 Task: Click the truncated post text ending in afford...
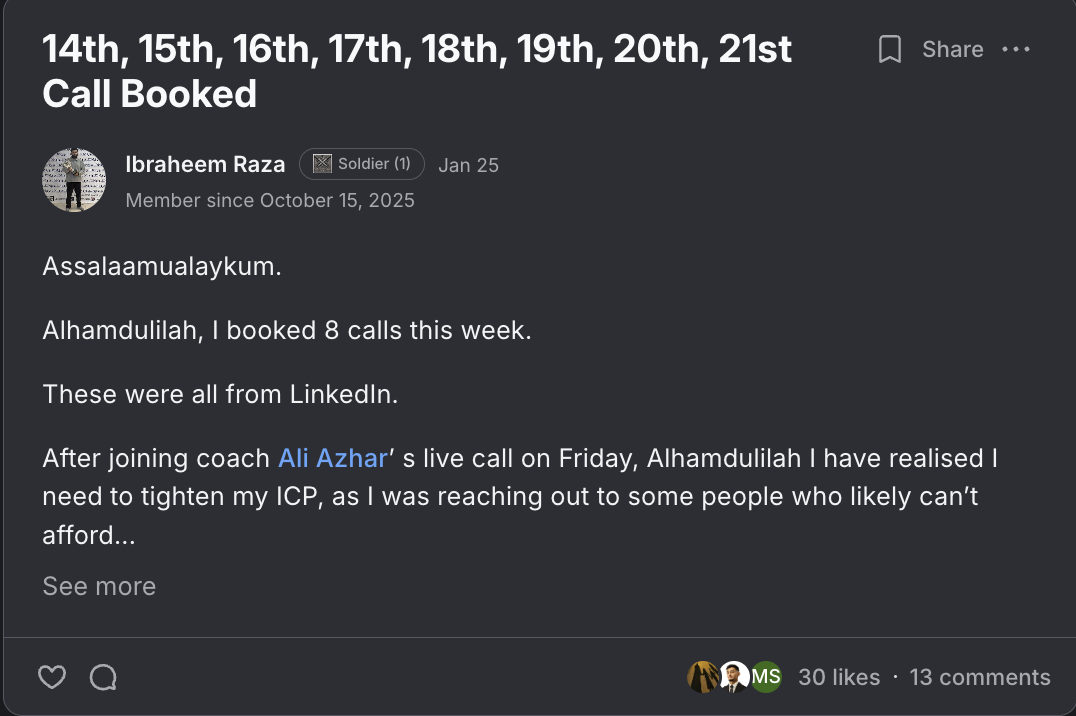[520, 496]
